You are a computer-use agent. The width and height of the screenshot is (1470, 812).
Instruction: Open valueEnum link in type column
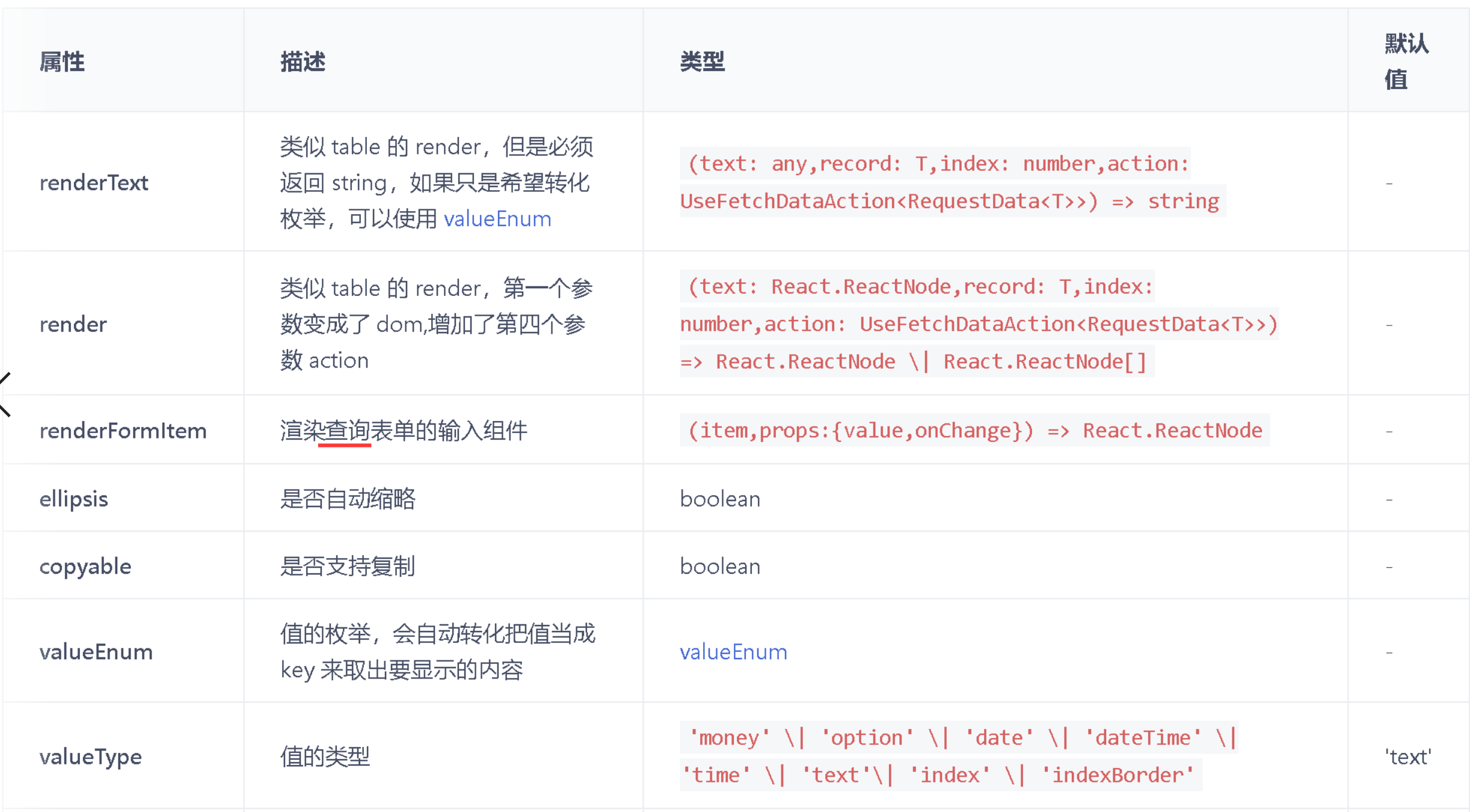pyautogui.click(x=733, y=652)
